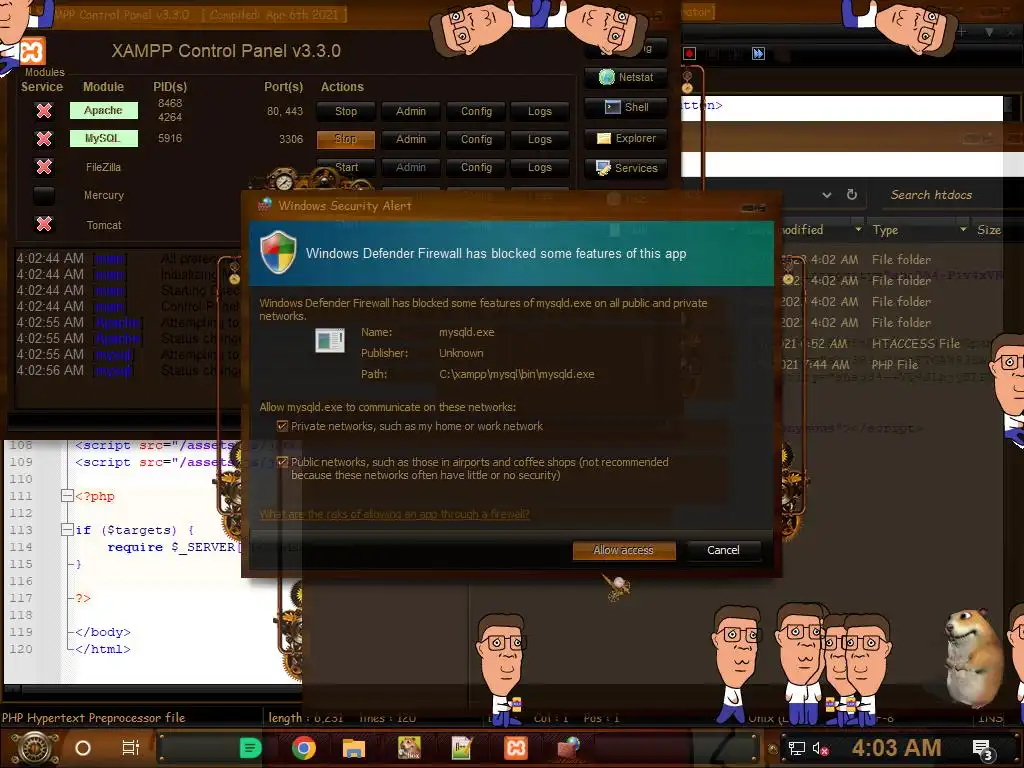The image size is (1024, 768).
Task: Click the PHP Hypertext Preprocessor file status text
Action: click(93, 718)
